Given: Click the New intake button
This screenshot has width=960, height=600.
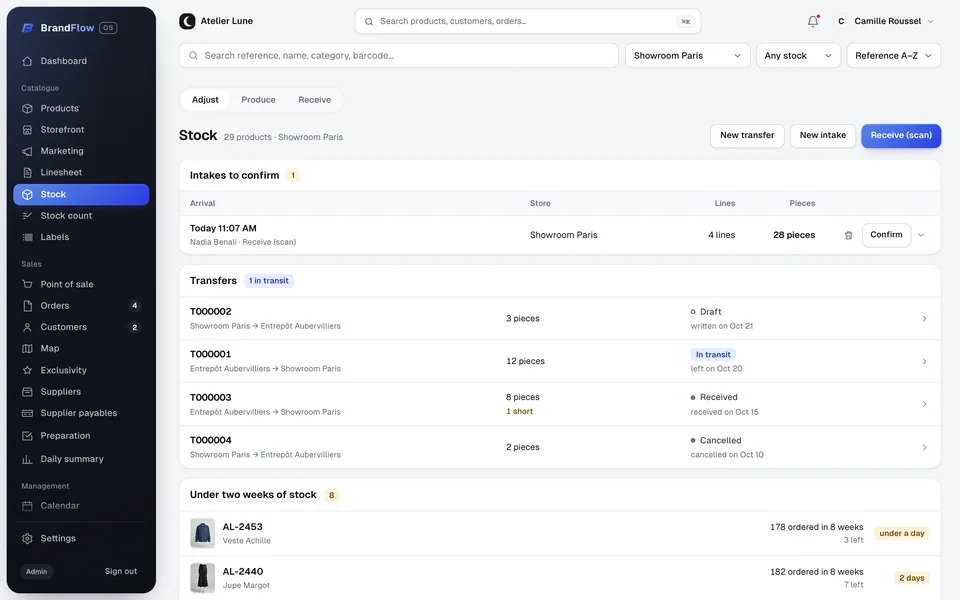Looking at the screenshot, I should [x=823, y=136].
